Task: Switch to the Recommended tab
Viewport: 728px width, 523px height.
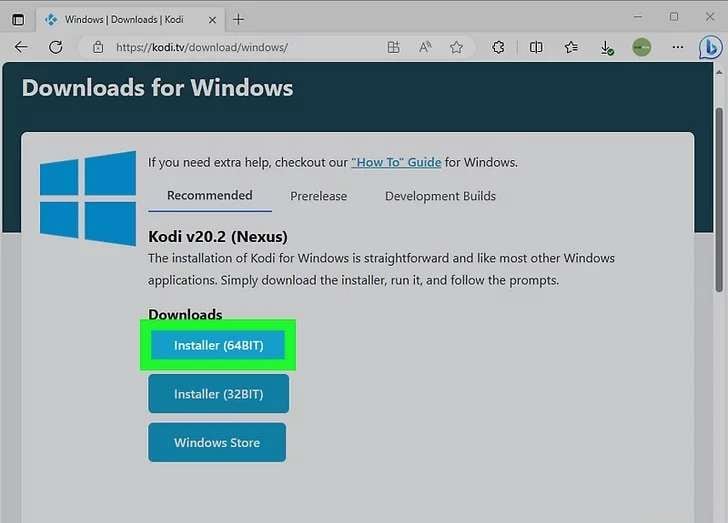Action: [210, 196]
